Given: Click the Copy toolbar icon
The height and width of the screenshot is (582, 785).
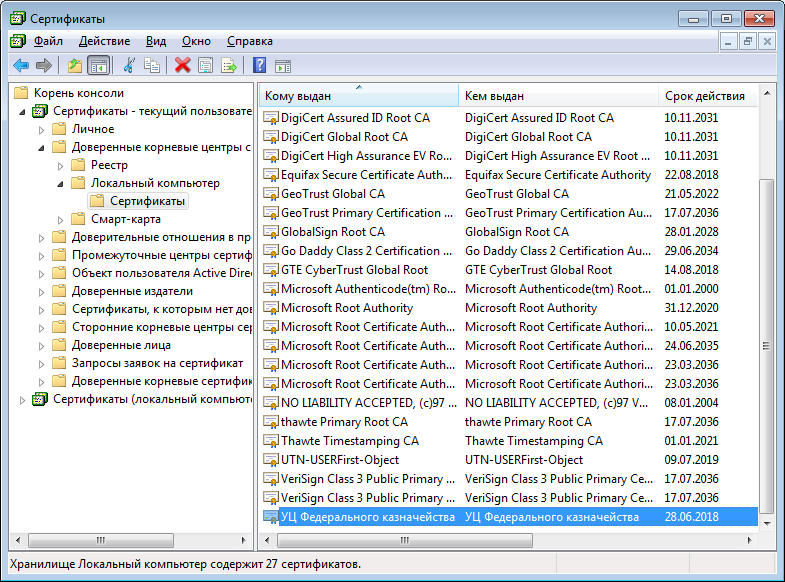Looking at the screenshot, I should coord(152,65).
